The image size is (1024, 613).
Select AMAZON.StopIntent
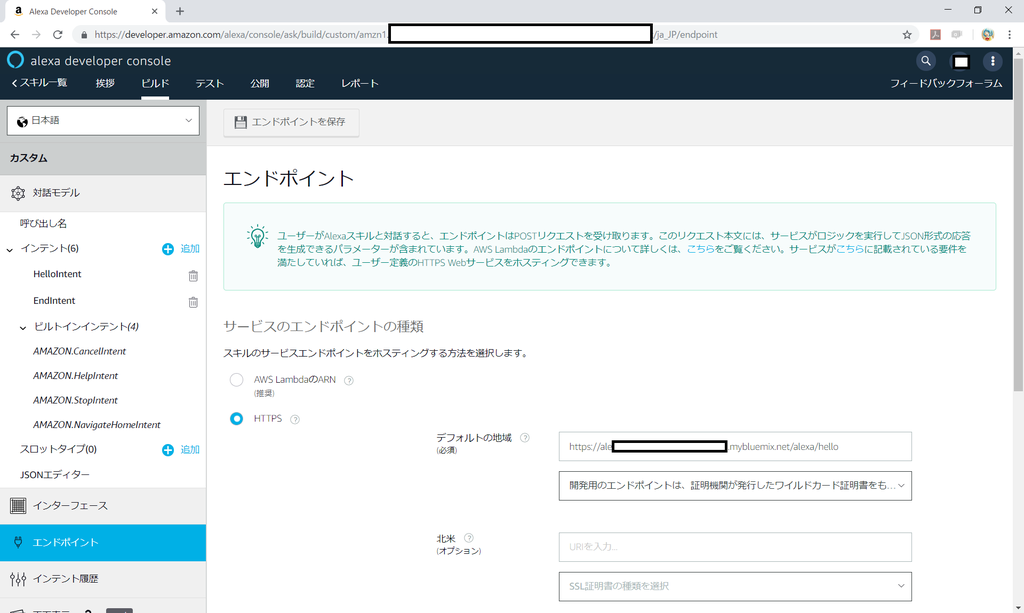tap(76, 400)
